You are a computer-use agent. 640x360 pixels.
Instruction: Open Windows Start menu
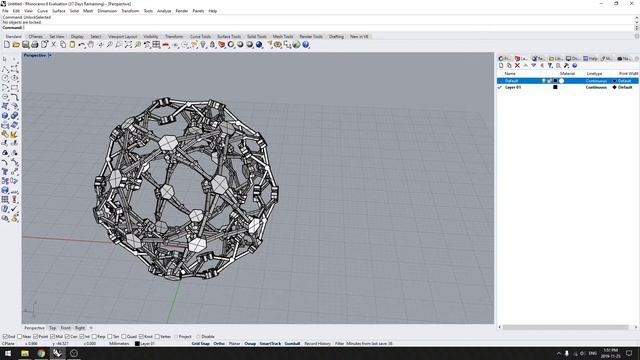coord(8,353)
